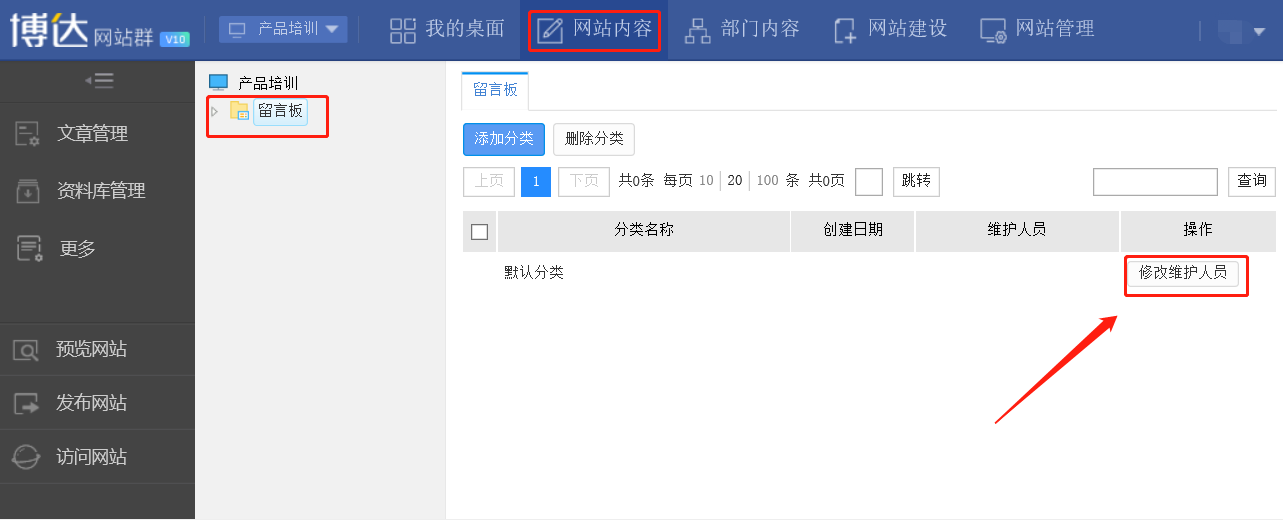1283x521 pixels.
Task: Switch to 网站内容 menu
Action: click(x=595, y=30)
